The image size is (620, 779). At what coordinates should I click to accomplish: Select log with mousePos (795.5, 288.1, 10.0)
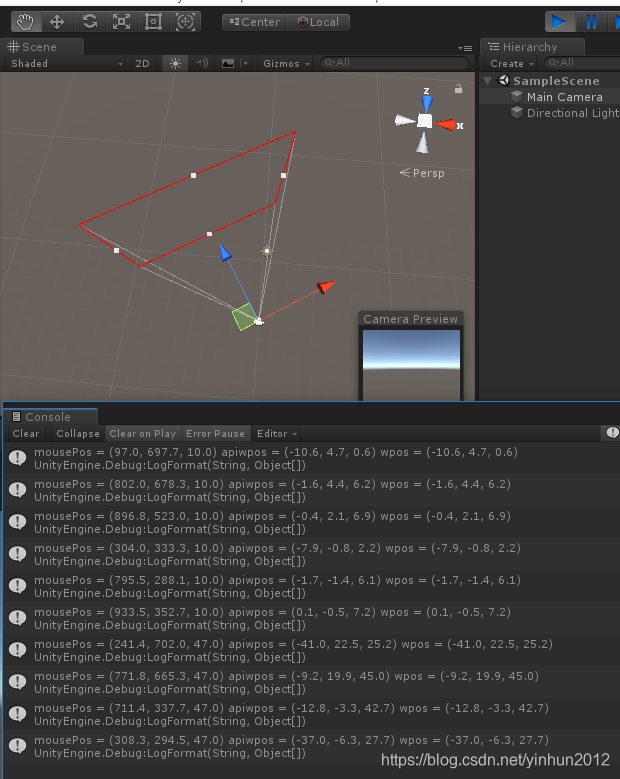(311, 586)
